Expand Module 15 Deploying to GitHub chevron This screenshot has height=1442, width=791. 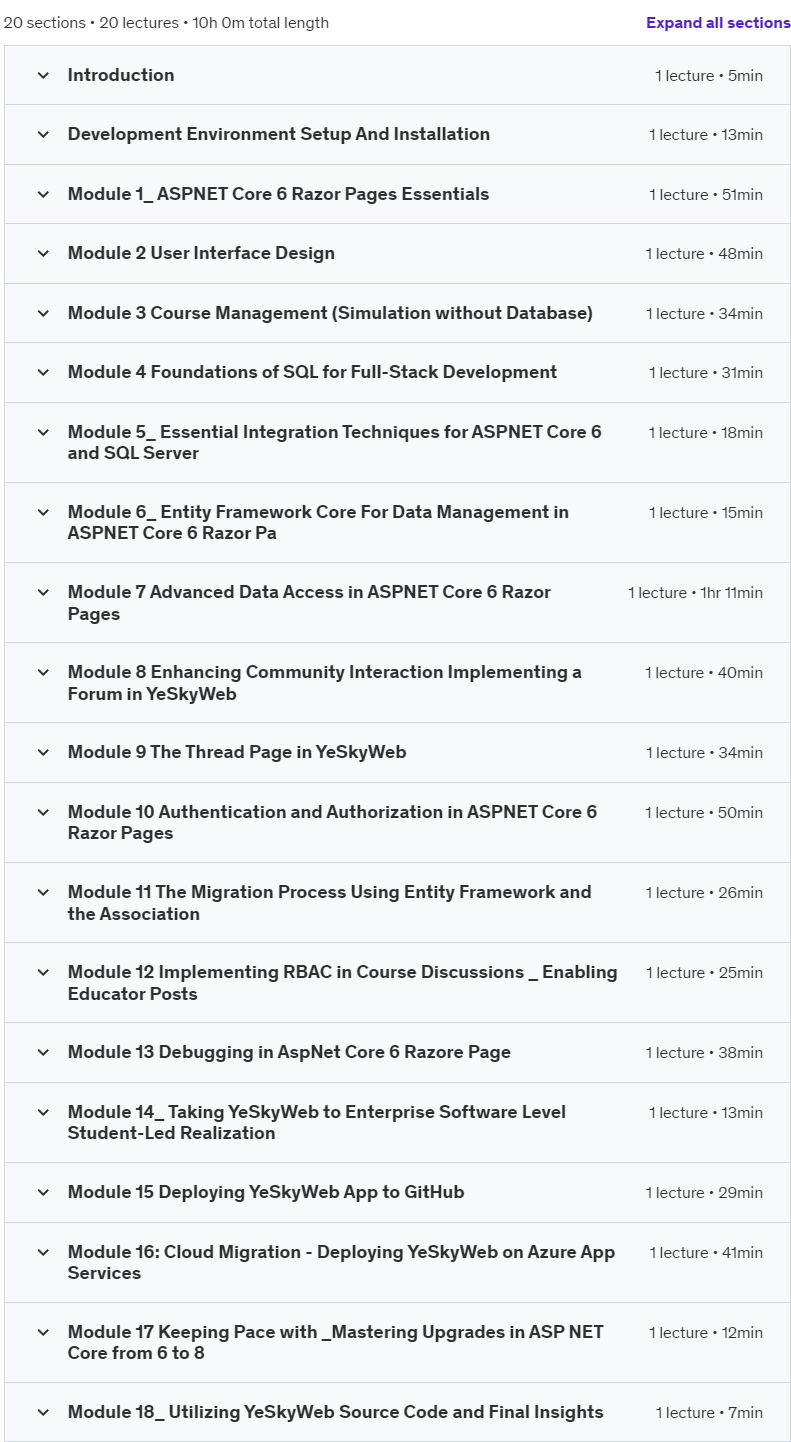coord(43,1192)
